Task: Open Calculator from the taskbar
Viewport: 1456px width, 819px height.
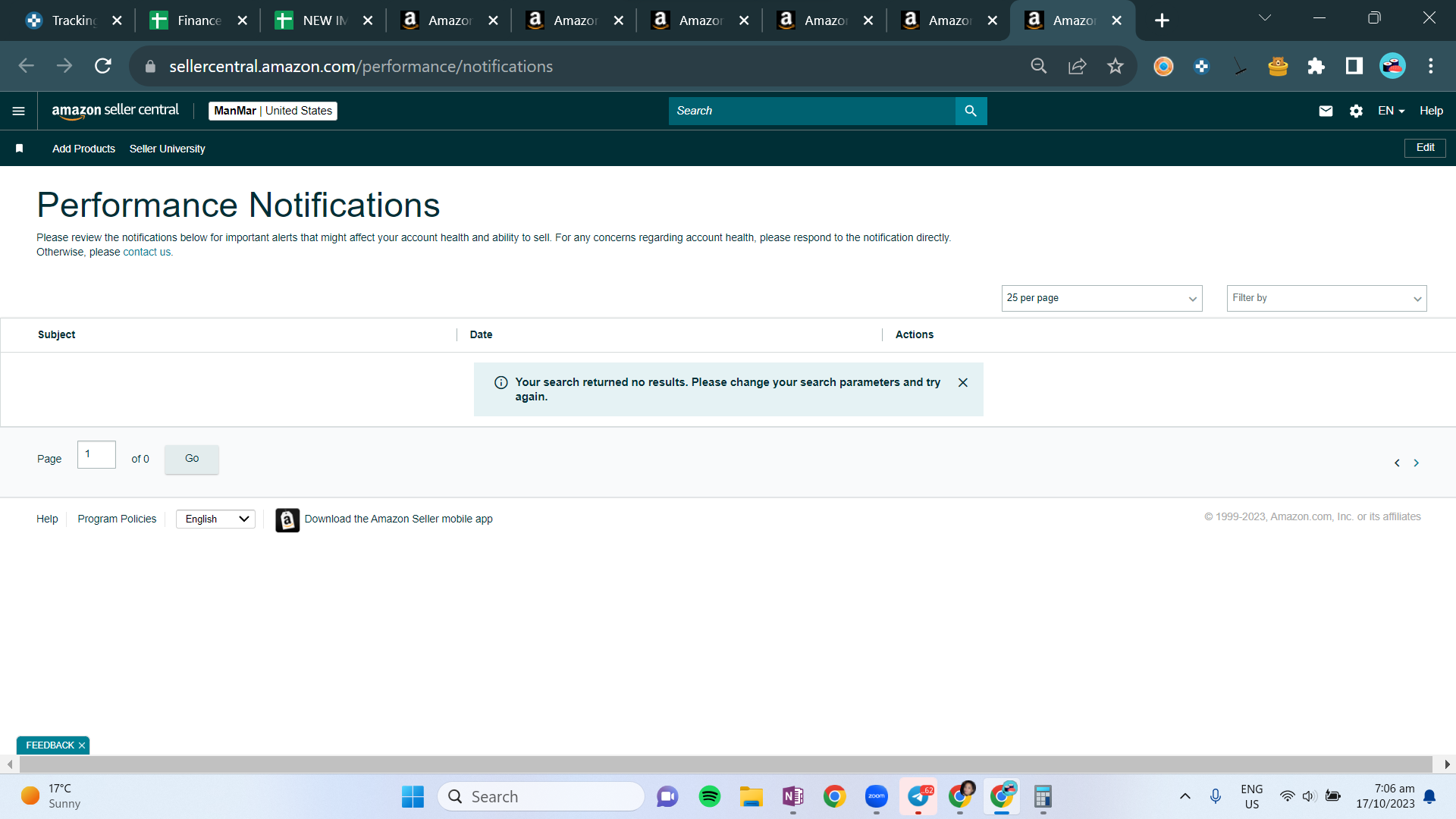Action: [x=1043, y=796]
